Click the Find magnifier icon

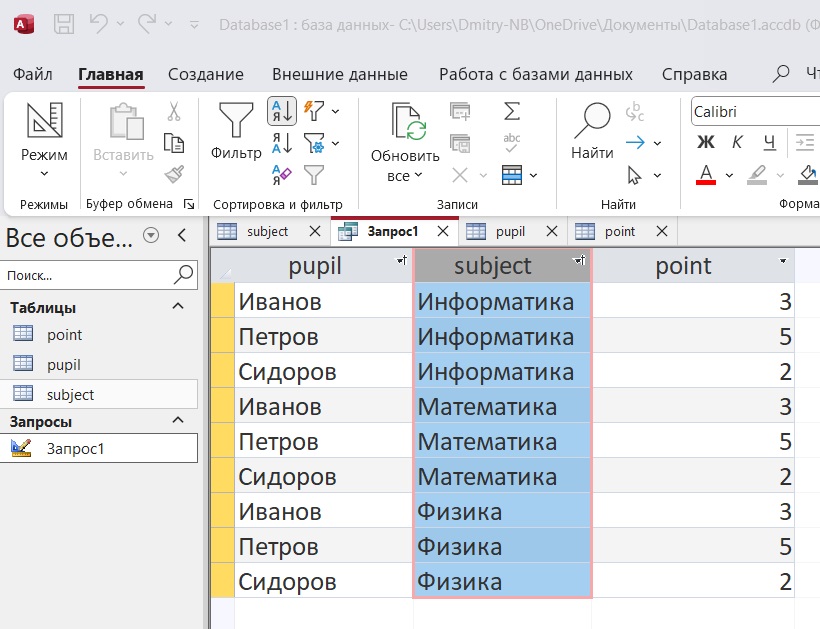tap(592, 121)
